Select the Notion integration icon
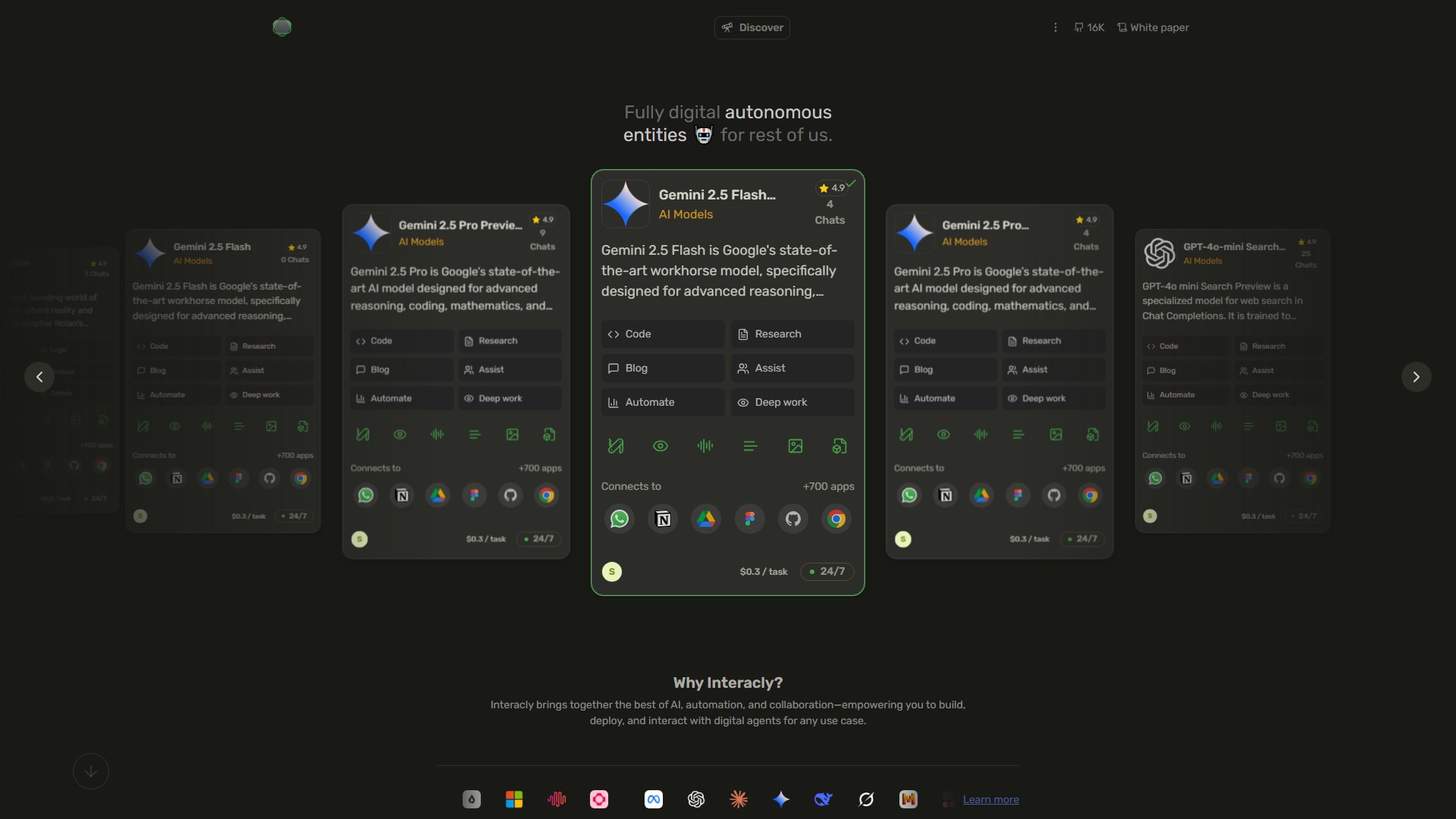 [662, 519]
